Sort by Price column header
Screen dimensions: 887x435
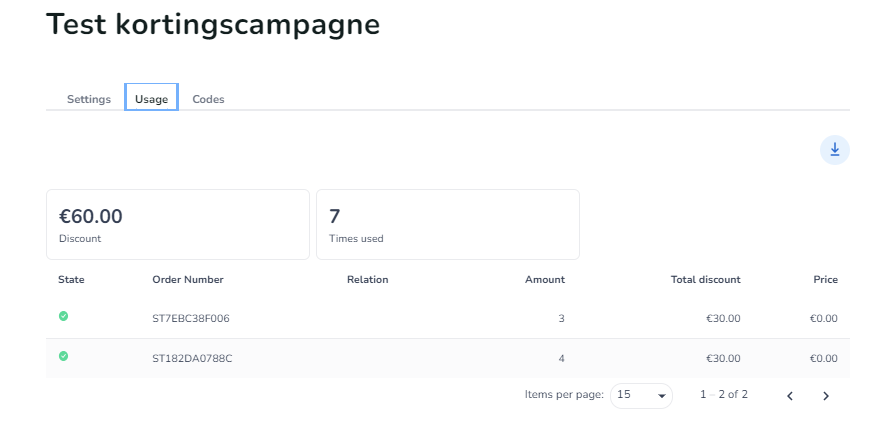(x=825, y=280)
